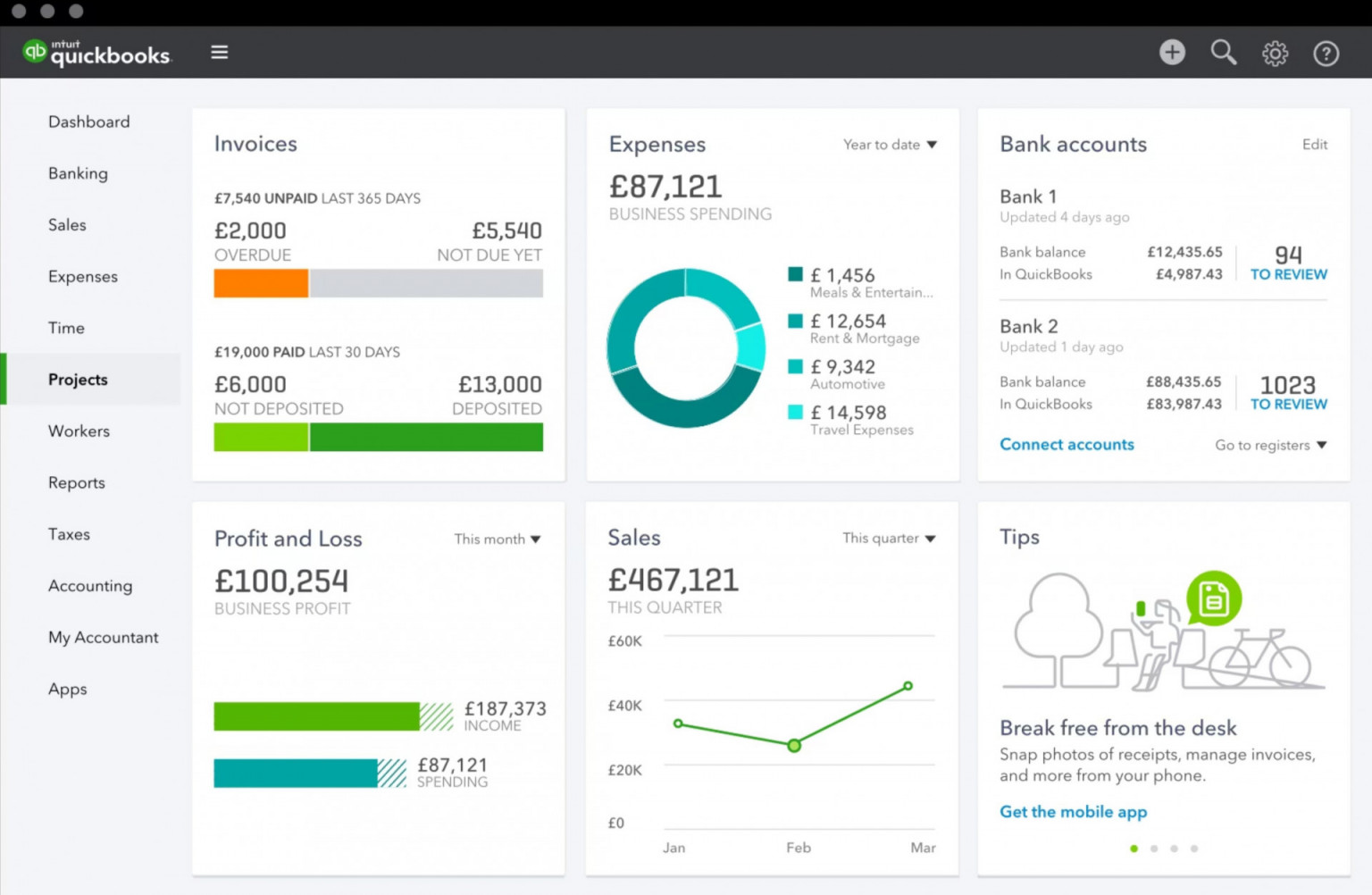Click the Connect accounts link
This screenshot has height=895, width=1372.
click(x=1067, y=444)
